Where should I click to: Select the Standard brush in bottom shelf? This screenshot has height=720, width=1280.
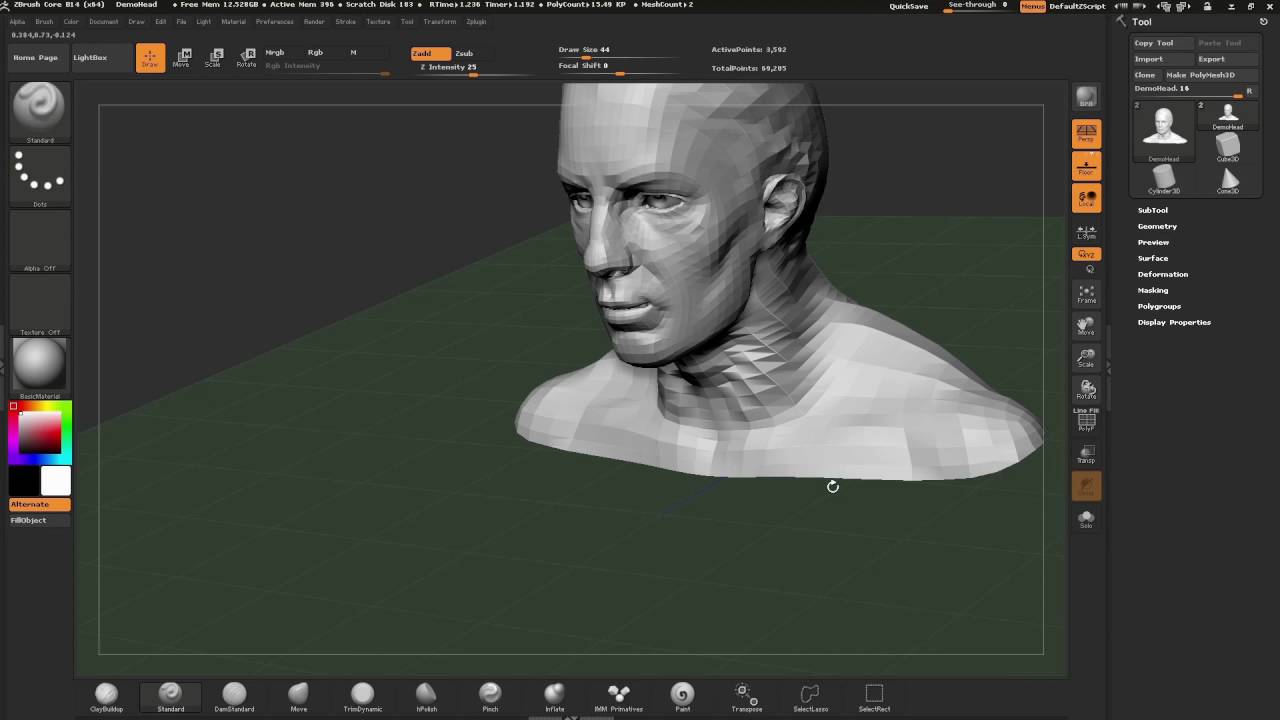170,697
